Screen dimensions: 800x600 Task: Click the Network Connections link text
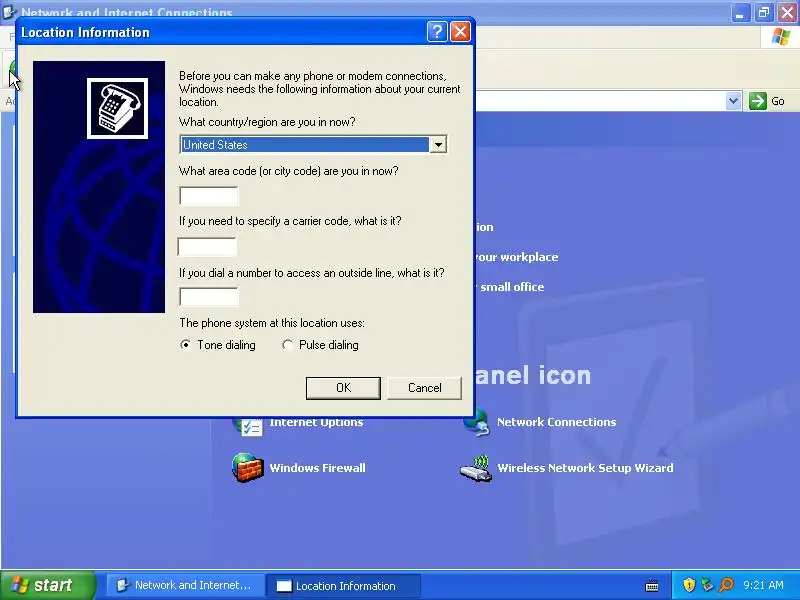(x=557, y=422)
